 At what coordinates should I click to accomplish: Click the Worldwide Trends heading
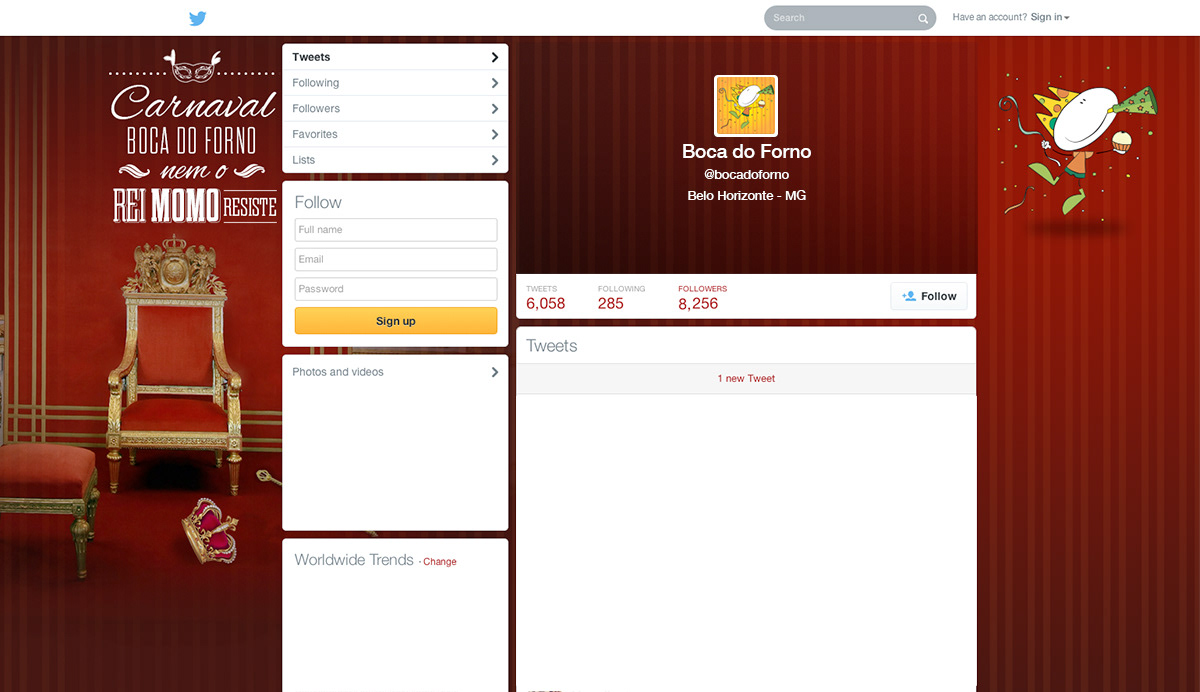point(354,560)
